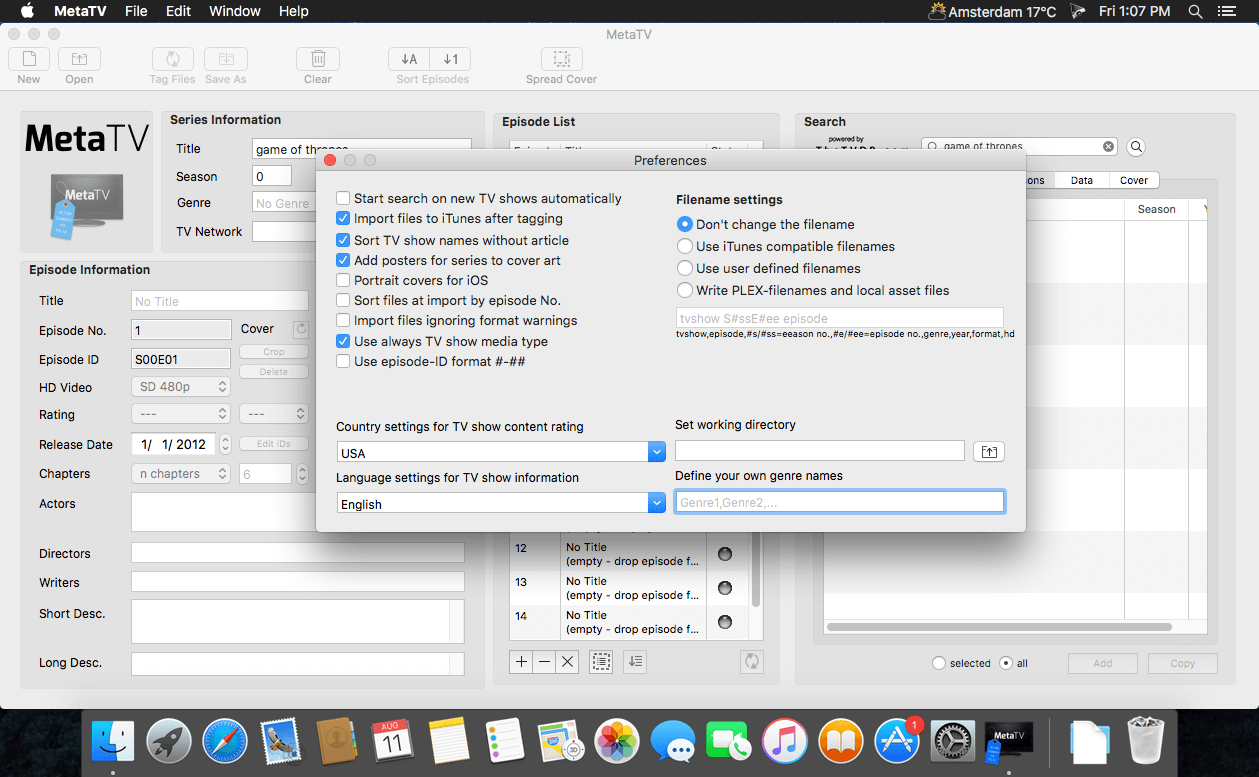Enable Import files ignoring format warnings
Screen dimensions: 1259x777
tap(344, 320)
